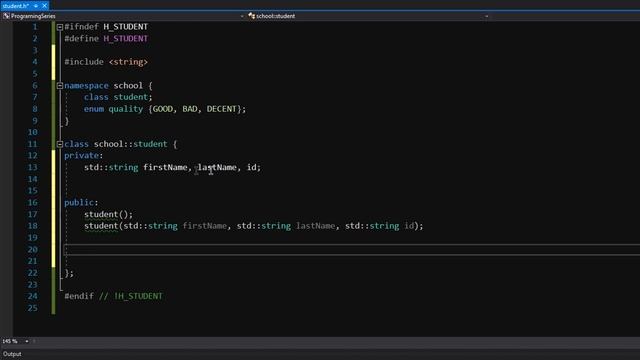The image size is (640, 360).
Task: Click the <string> include text
Action: (128, 62)
